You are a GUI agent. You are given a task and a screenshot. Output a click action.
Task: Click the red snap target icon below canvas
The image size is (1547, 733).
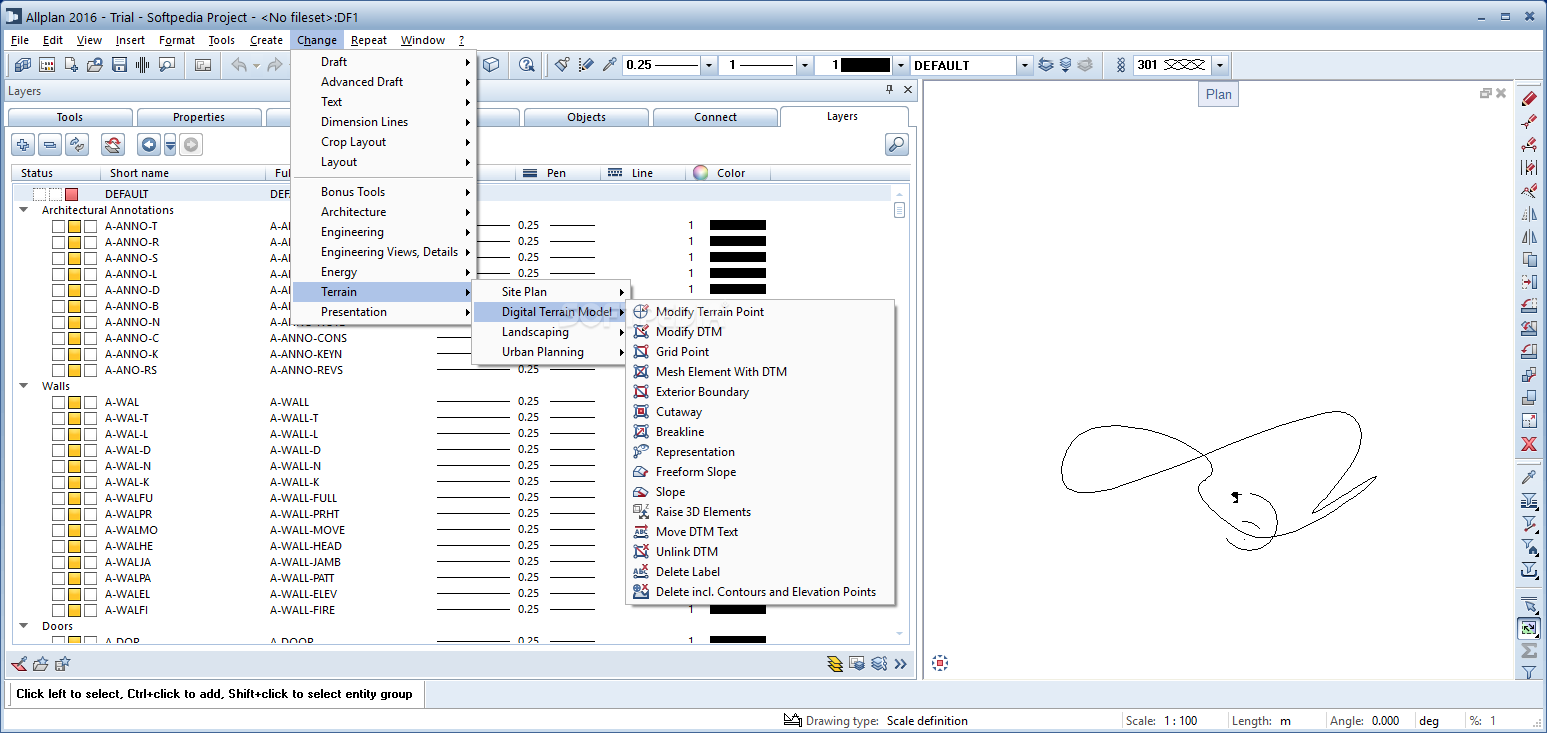[x=939, y=662]
